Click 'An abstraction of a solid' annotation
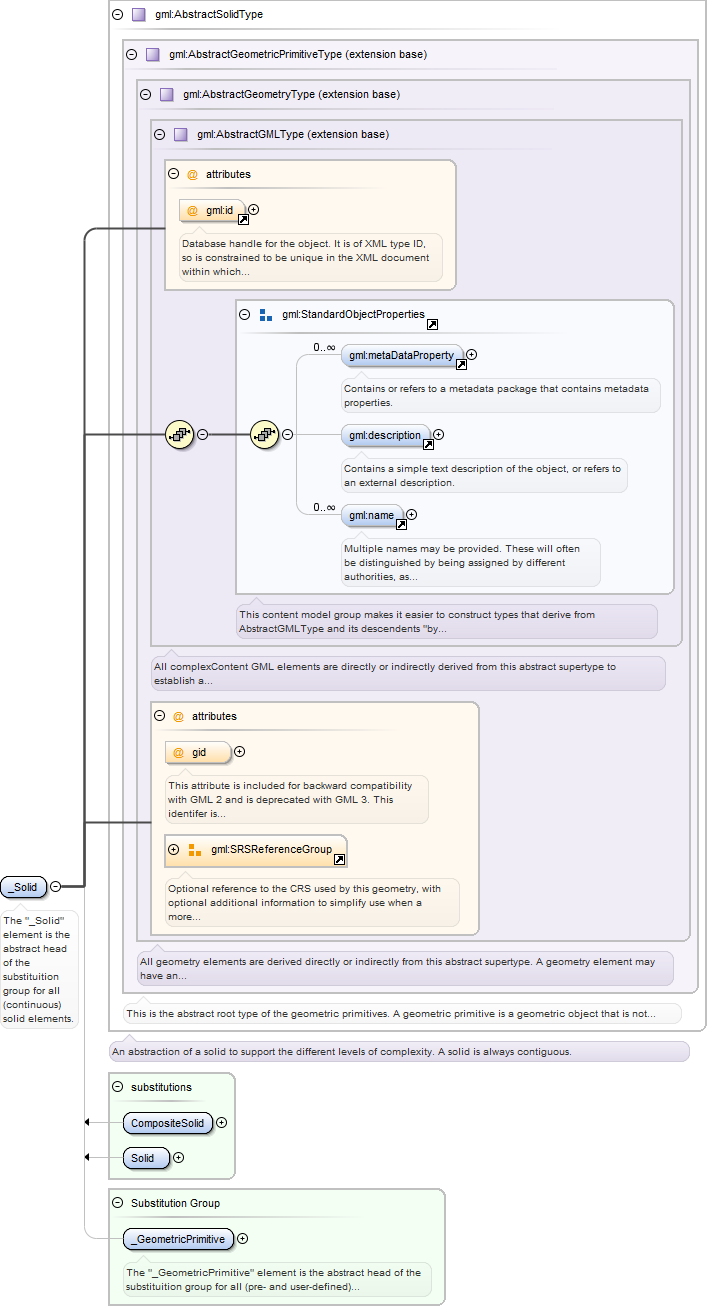 click(x=399, y=1051)
